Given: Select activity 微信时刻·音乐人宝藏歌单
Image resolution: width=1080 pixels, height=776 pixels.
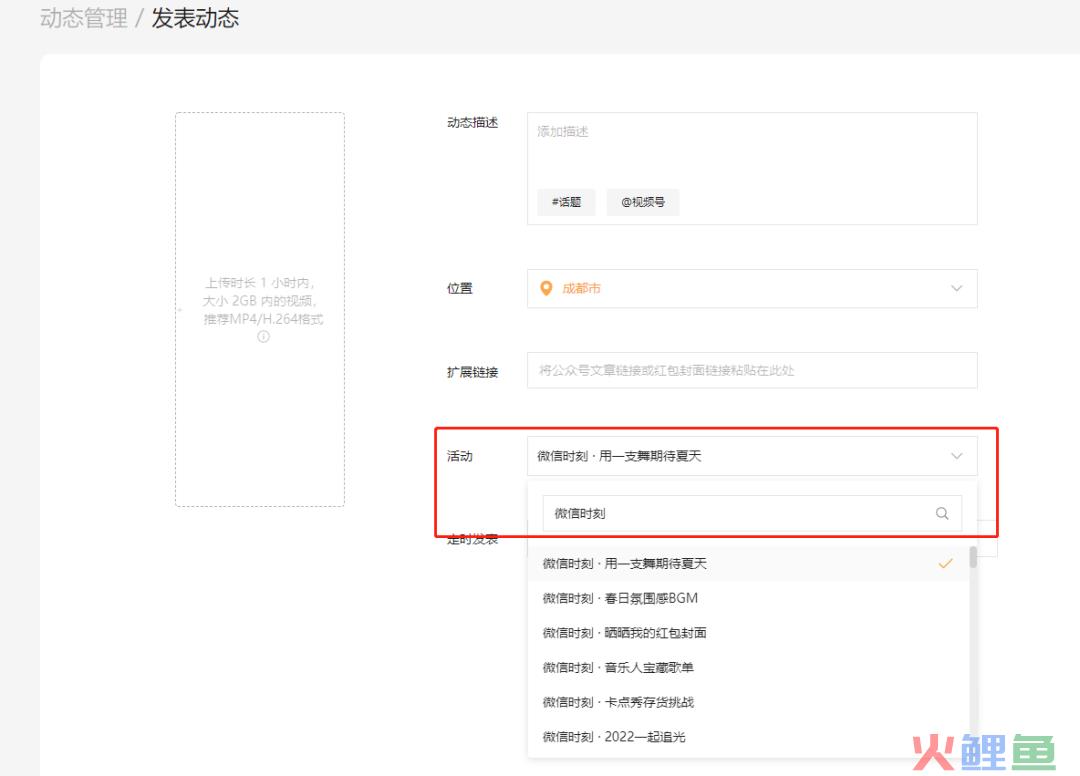Looking at the screenshot, I should [748, 667].
